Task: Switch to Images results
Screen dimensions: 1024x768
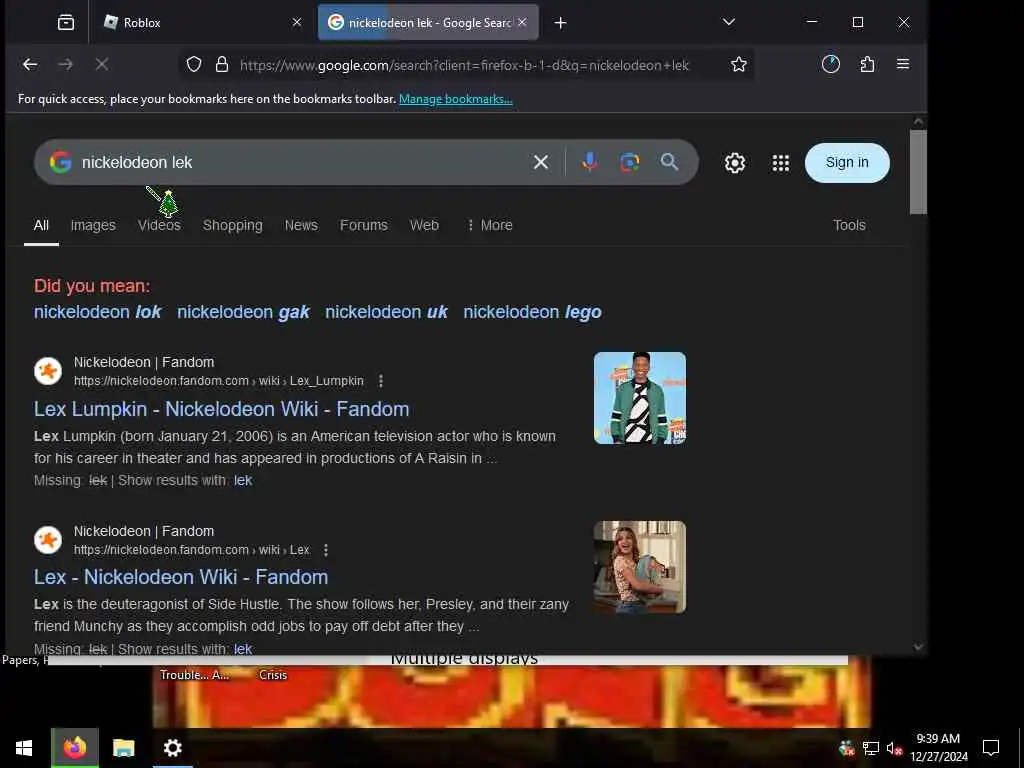Action: (x=93, y=225)
